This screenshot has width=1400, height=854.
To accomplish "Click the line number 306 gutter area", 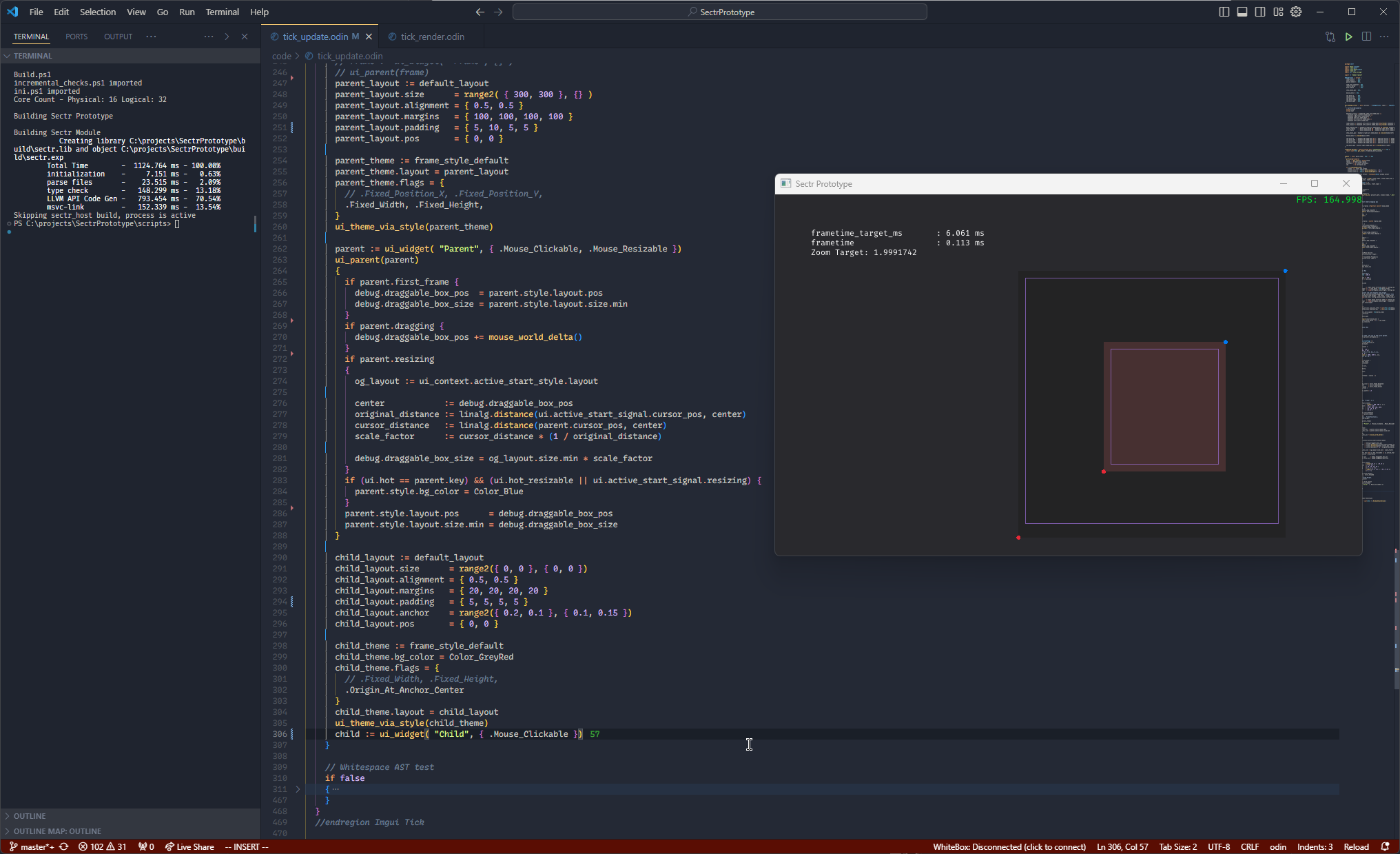I will 282,734.
